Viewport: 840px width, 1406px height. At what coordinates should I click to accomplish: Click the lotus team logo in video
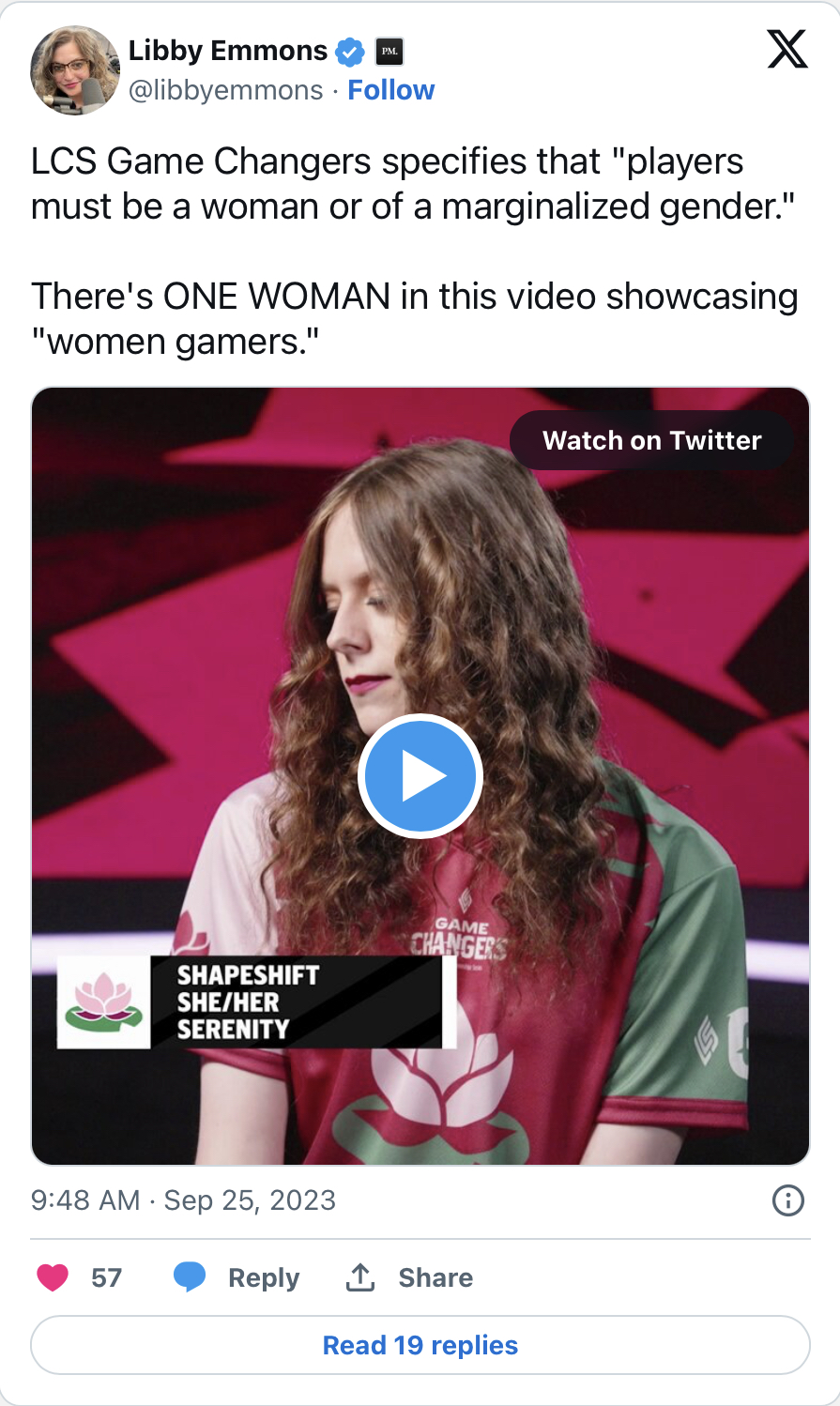click(103, 1001)
